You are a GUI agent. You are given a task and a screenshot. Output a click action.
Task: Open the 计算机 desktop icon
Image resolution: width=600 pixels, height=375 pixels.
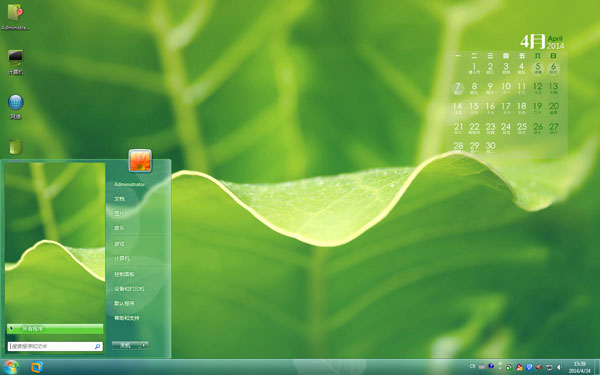(15, 62)
